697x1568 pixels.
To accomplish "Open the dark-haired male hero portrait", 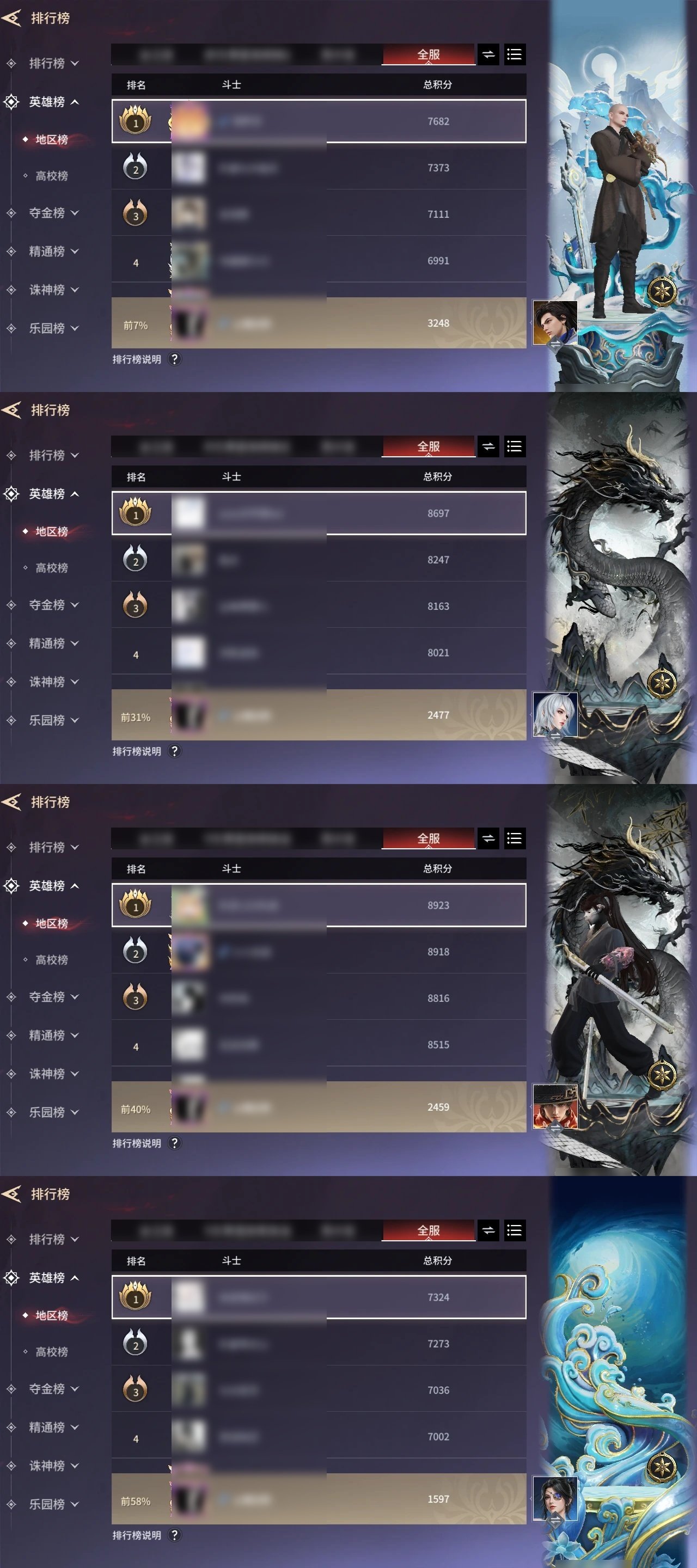I will tap(554, 323).
